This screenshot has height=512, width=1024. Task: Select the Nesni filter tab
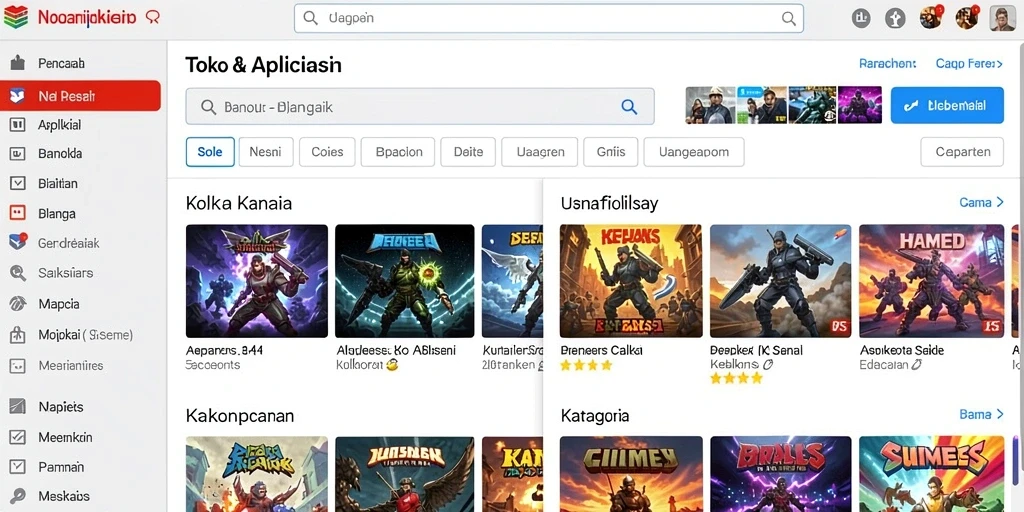(x=266, y=152)
